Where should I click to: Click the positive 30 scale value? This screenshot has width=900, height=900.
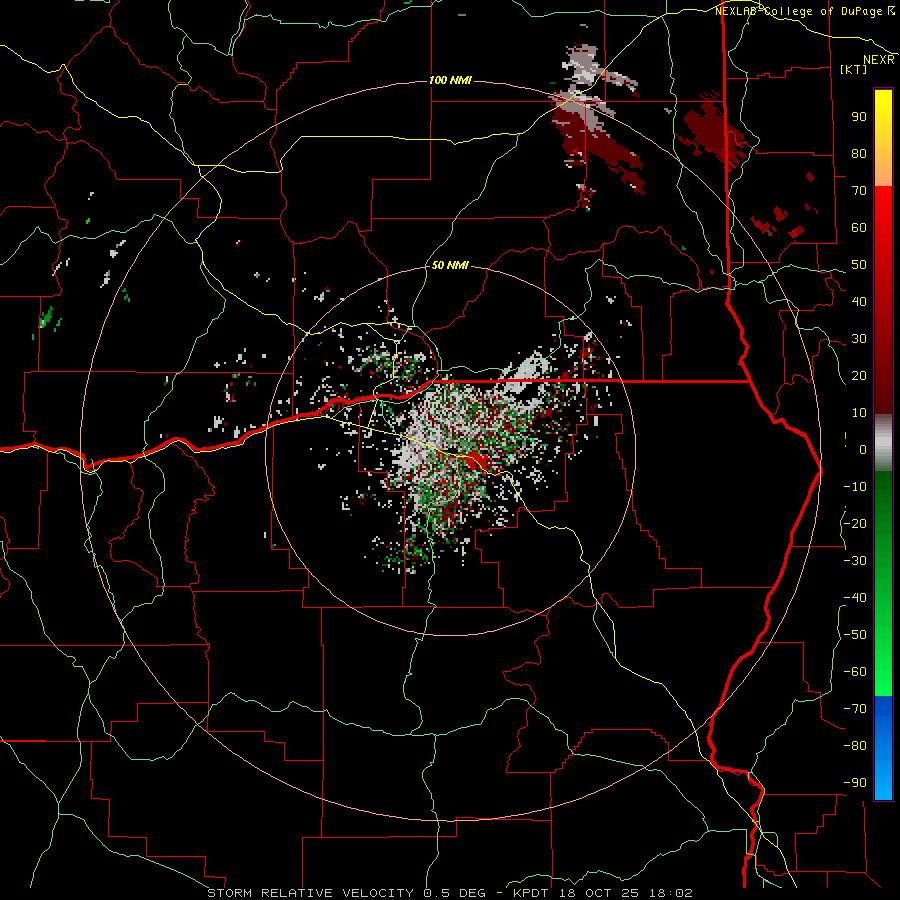click(859, 339)
